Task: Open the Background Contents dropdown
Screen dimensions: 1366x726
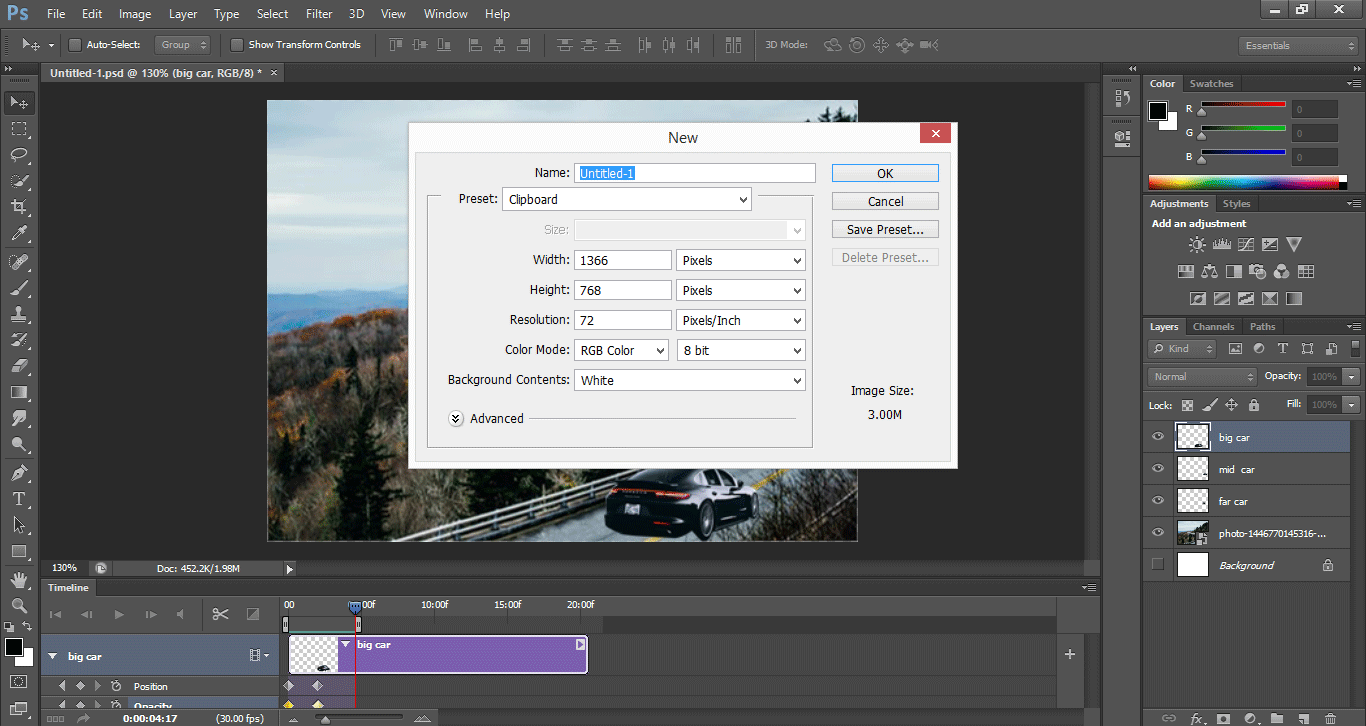Action: (x=689, y=380)
